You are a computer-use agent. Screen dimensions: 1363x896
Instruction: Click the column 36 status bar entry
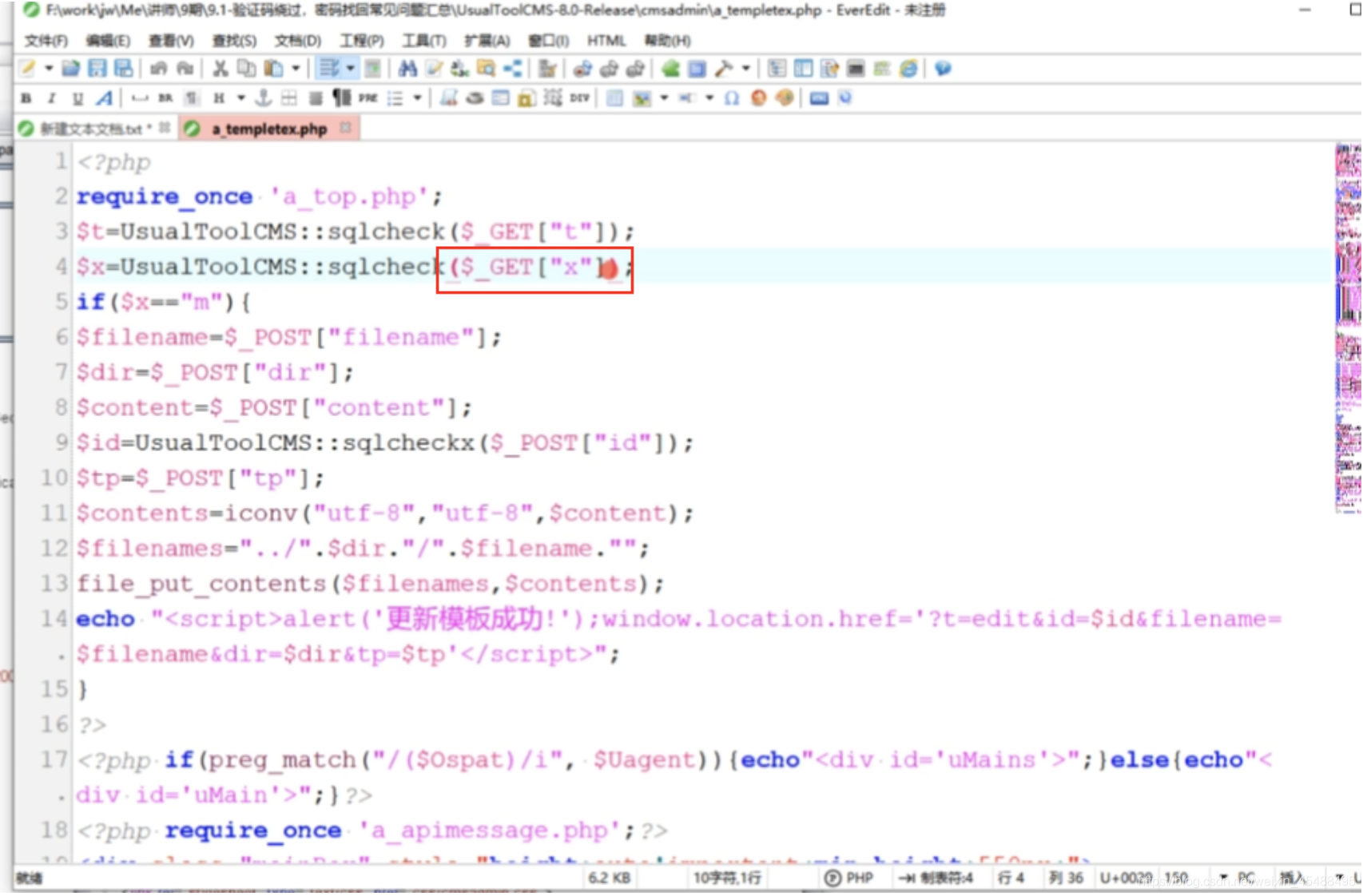[x=1066, y=878]
